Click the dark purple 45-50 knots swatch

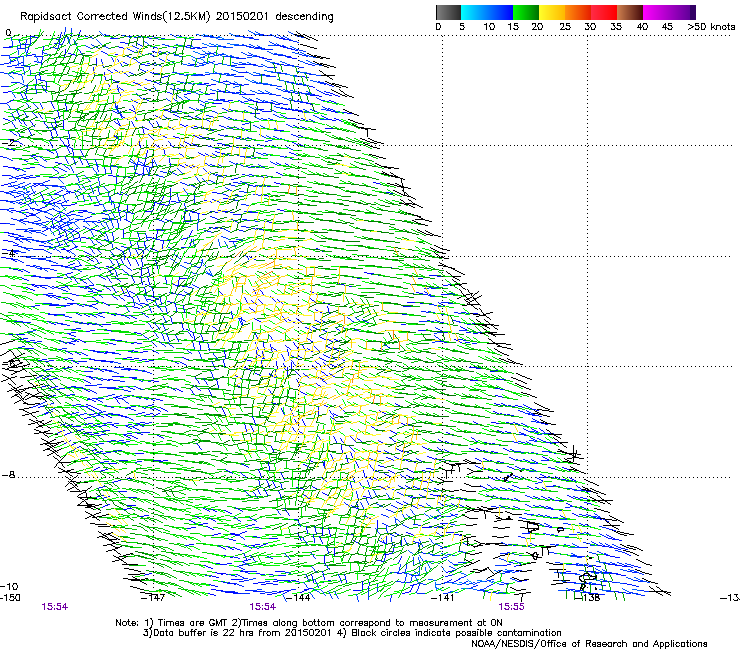pyautogui.click(x=682, y=12)
